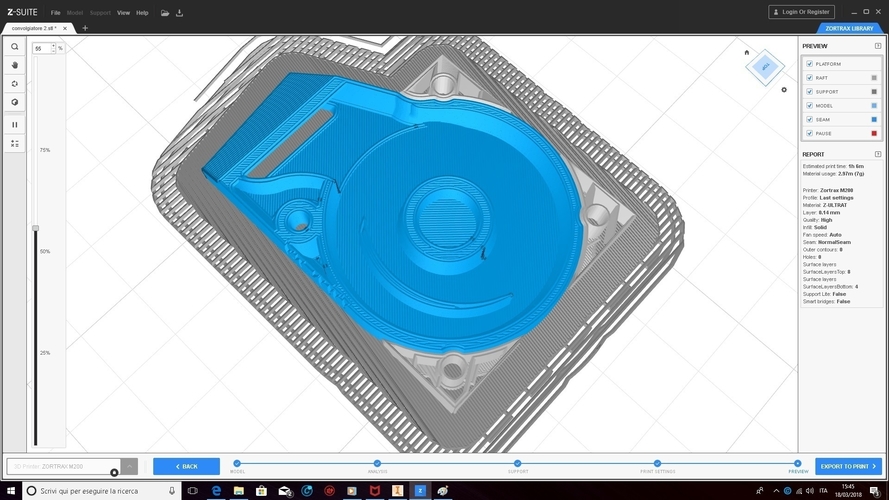
Task: Click the Windows search box
Action: [x=101, y=491]
